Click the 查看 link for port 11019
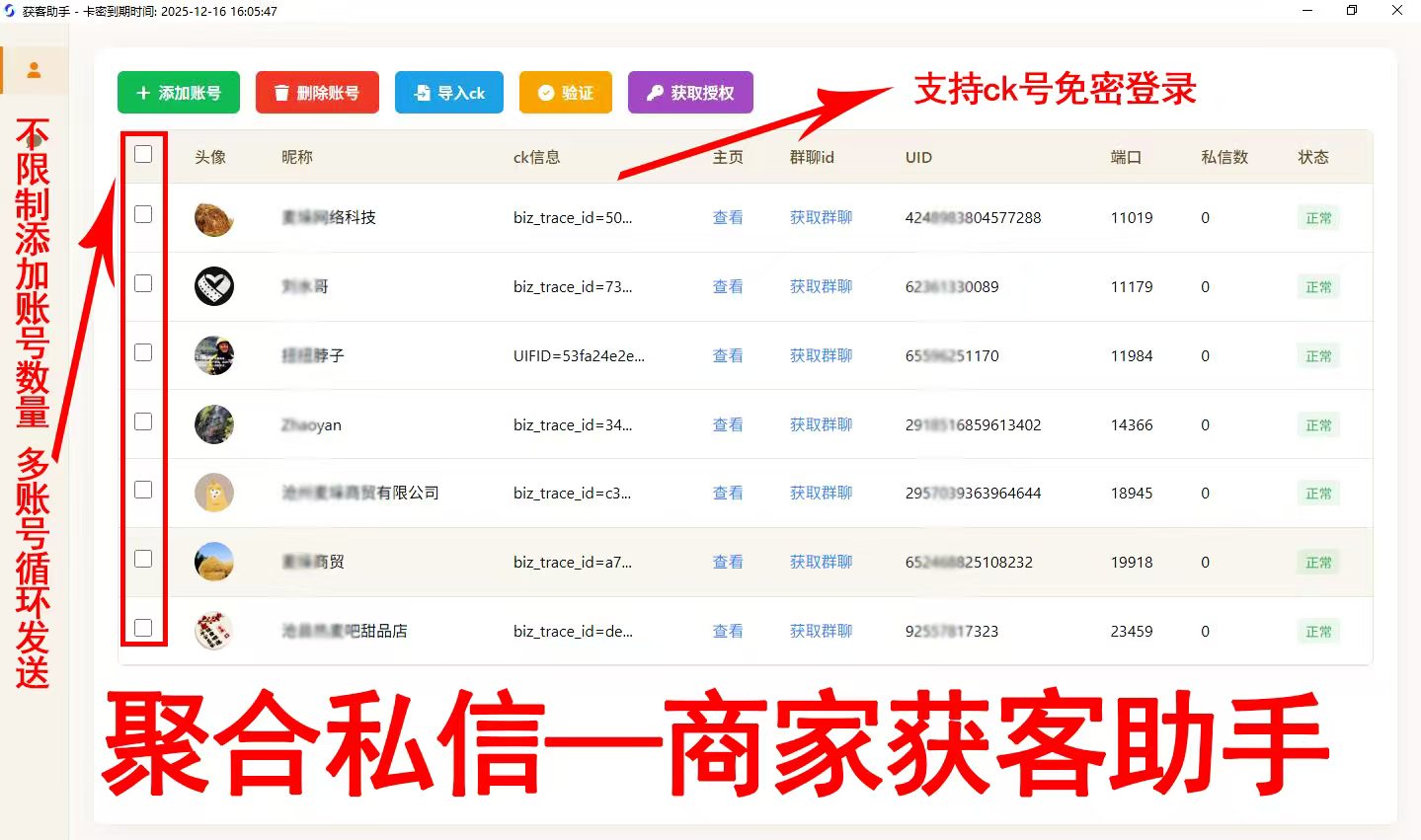Image resolution: width=1421 pixels, height=840 pixels. tap(728, 218)
